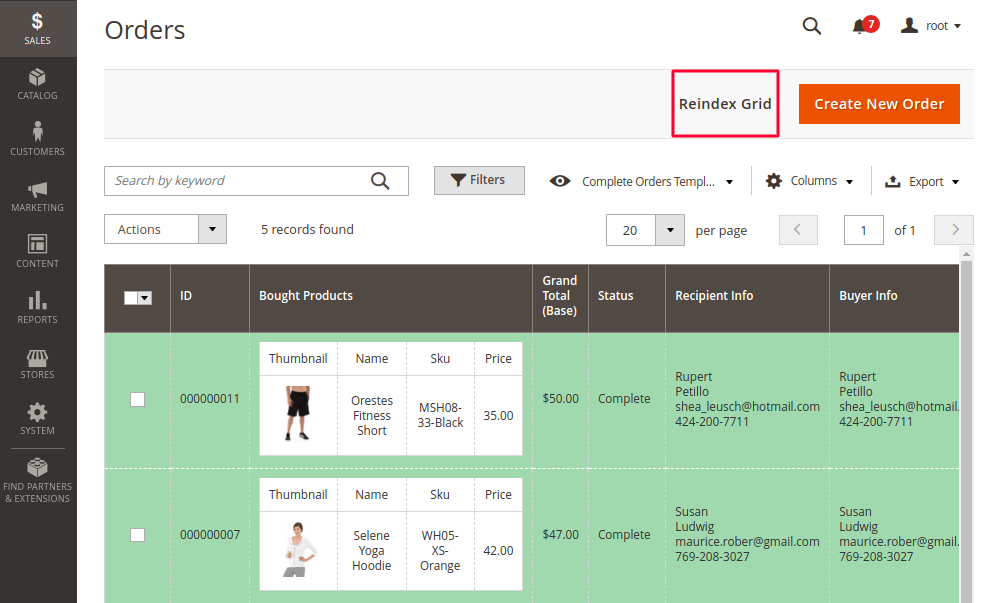Image resolution: width=1000 pixels, height=603 pixels.
Task: Go to the next page
Action: 954,230
